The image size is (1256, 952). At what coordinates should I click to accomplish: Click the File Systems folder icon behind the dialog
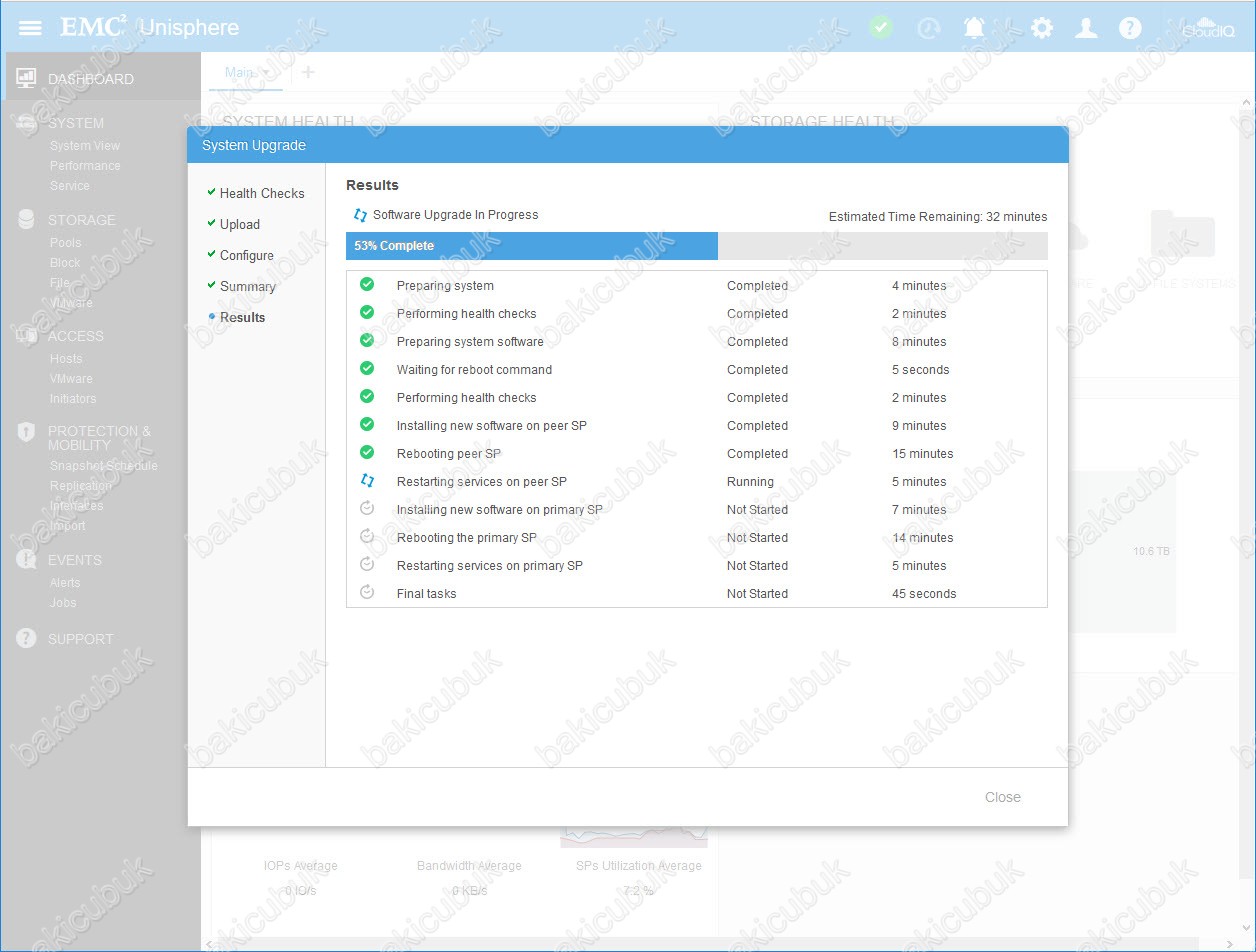pos(1182,234)
